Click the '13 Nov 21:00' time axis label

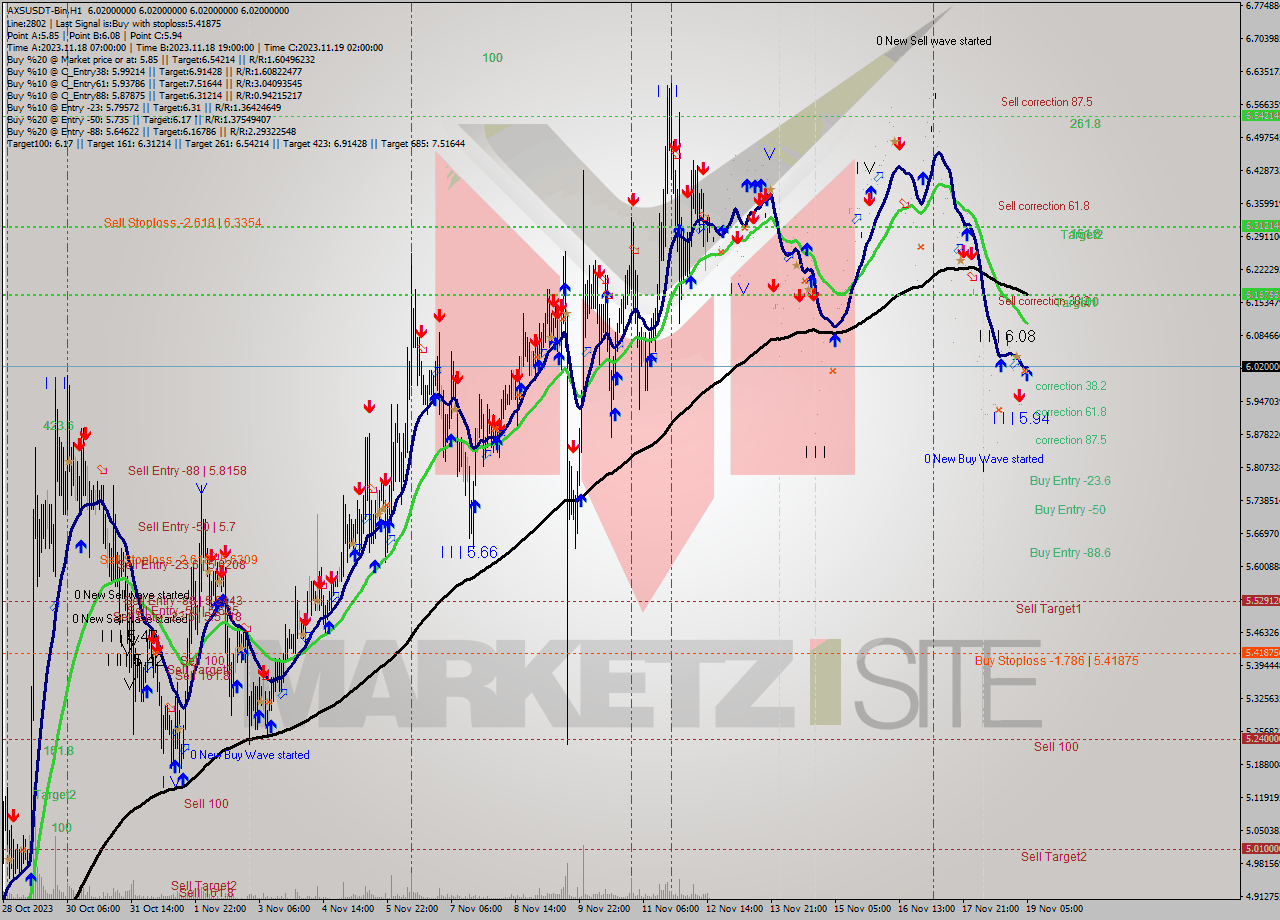coord(798,909)
